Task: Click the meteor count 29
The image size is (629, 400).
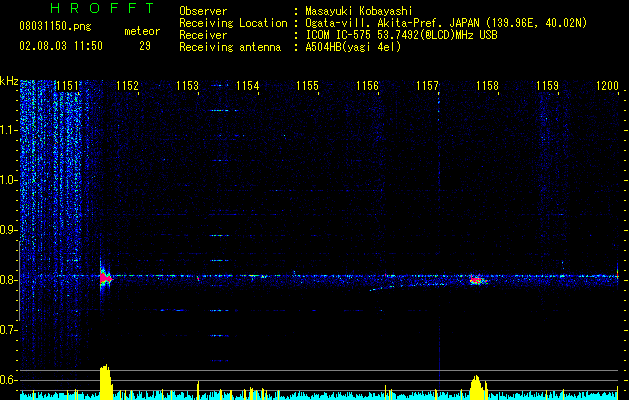Action: (145, 46)
